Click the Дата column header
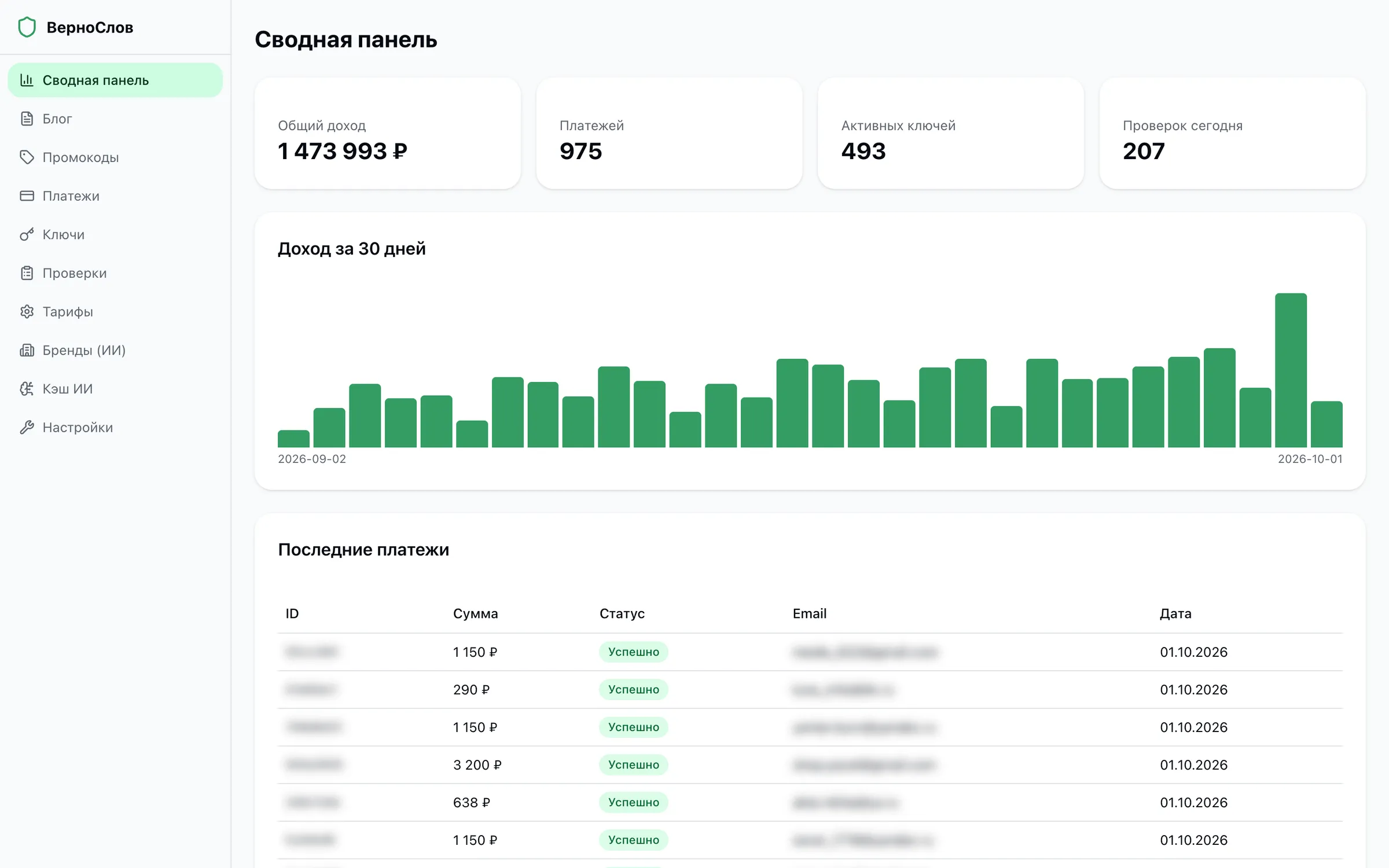The width and height of the screenshot is (1389, 868). click(x=1175, y=613)
